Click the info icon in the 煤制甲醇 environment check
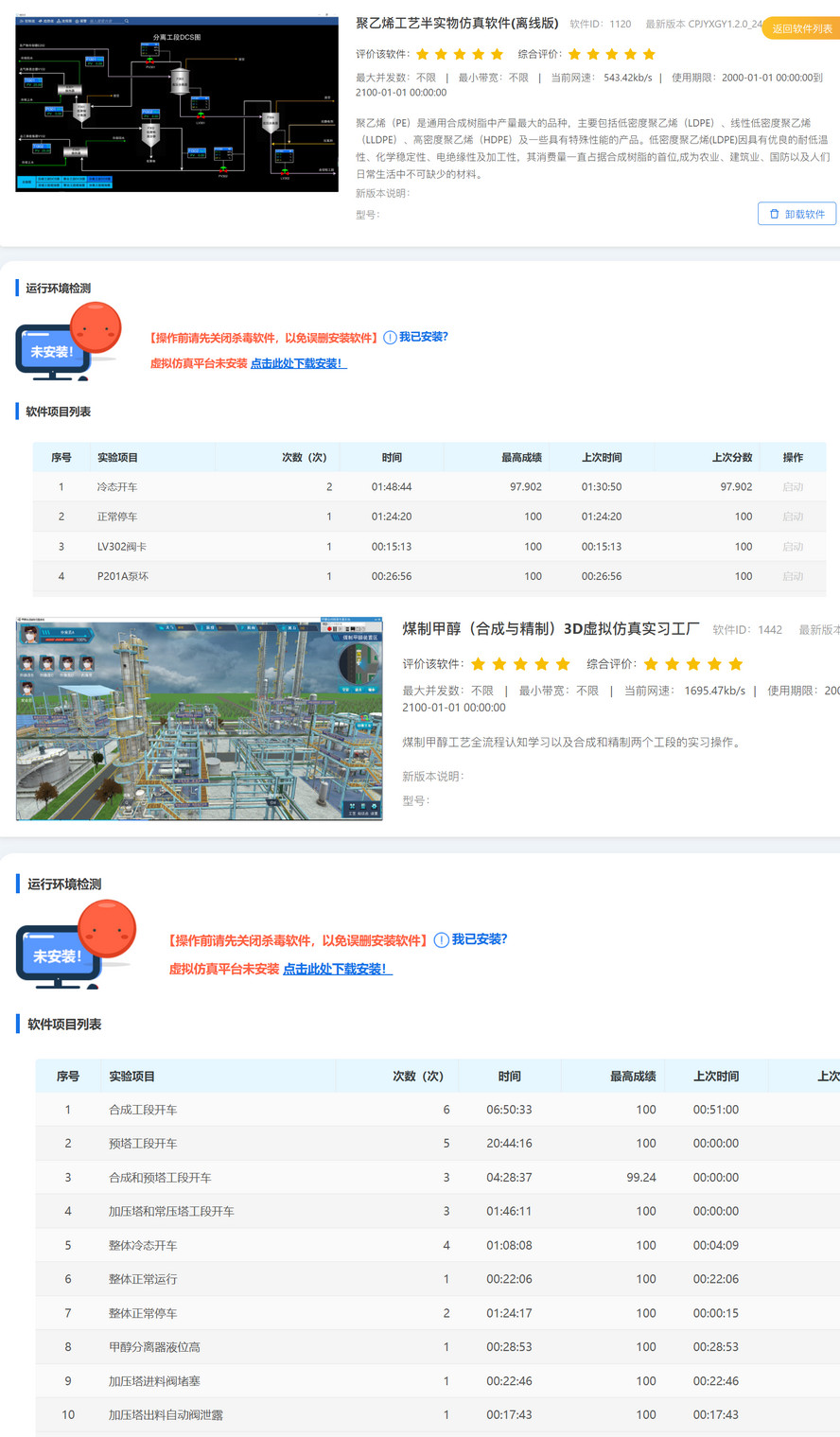Image resolution: width=840 pixels, height=1437 pixels. 441,940
